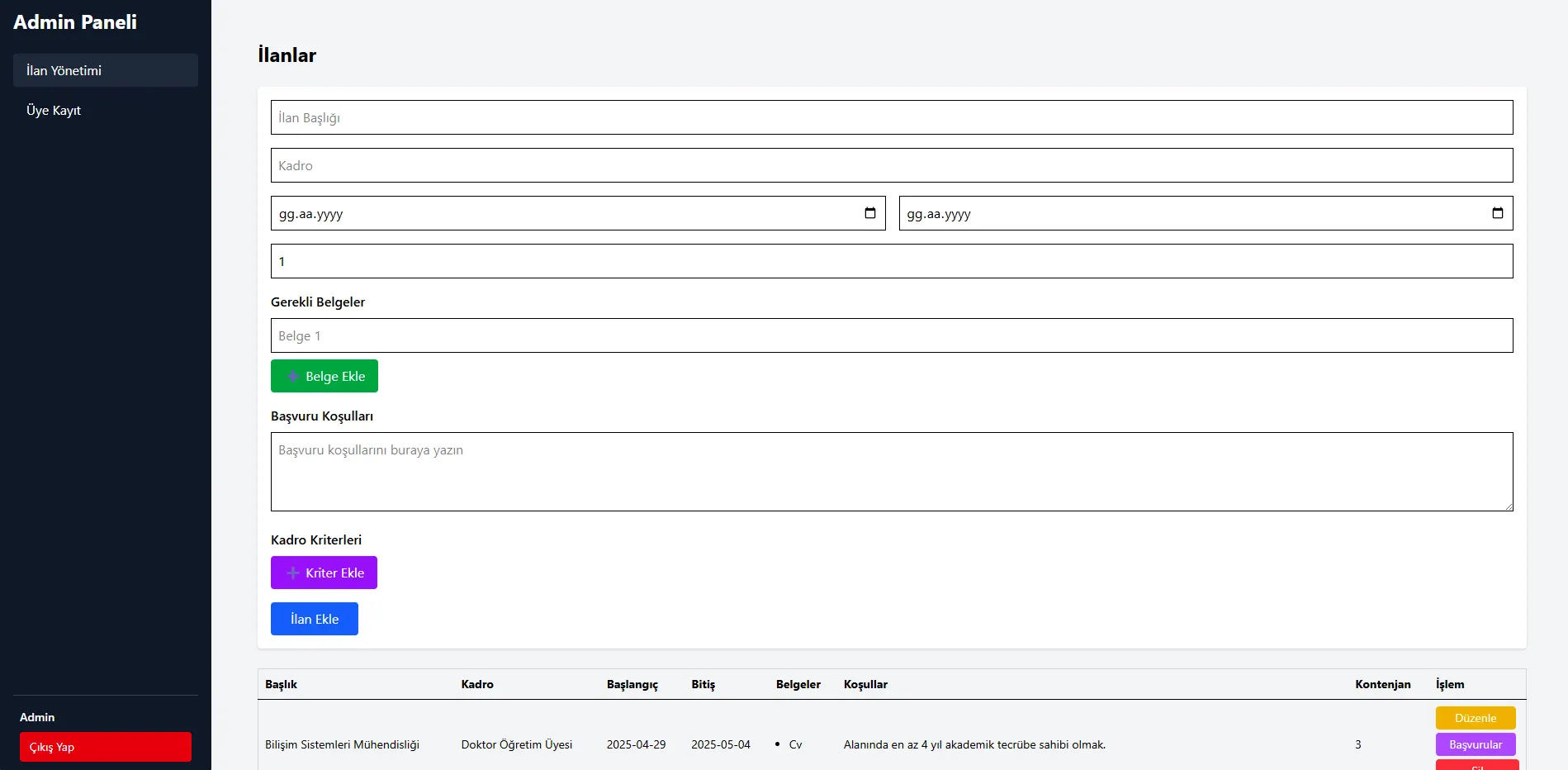Click end date 2025-05-04 cell
Screen dimensions: 1568x770
721,744
